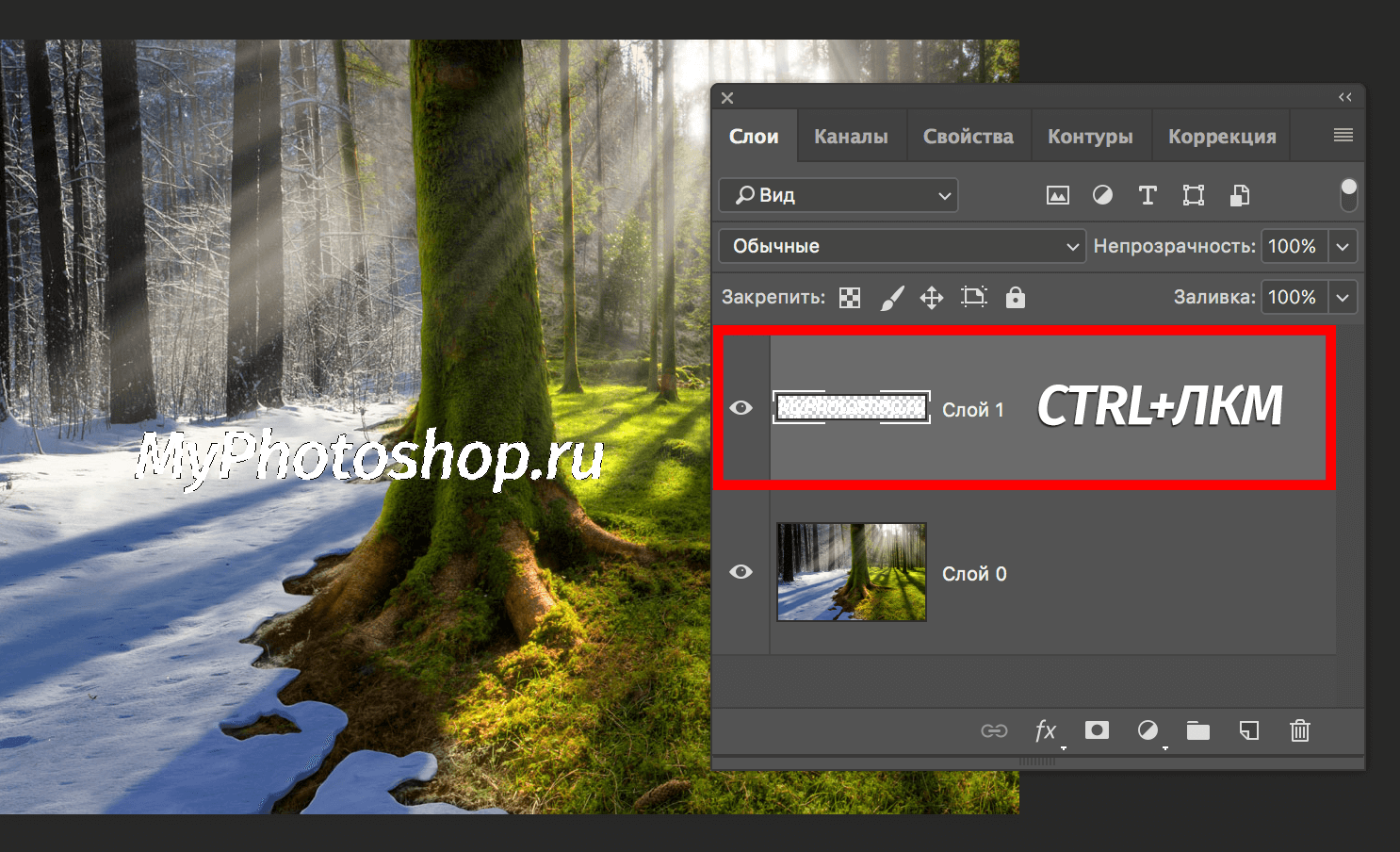Add a layer mask
1400x852 pixels.
tap(1097, 730)
